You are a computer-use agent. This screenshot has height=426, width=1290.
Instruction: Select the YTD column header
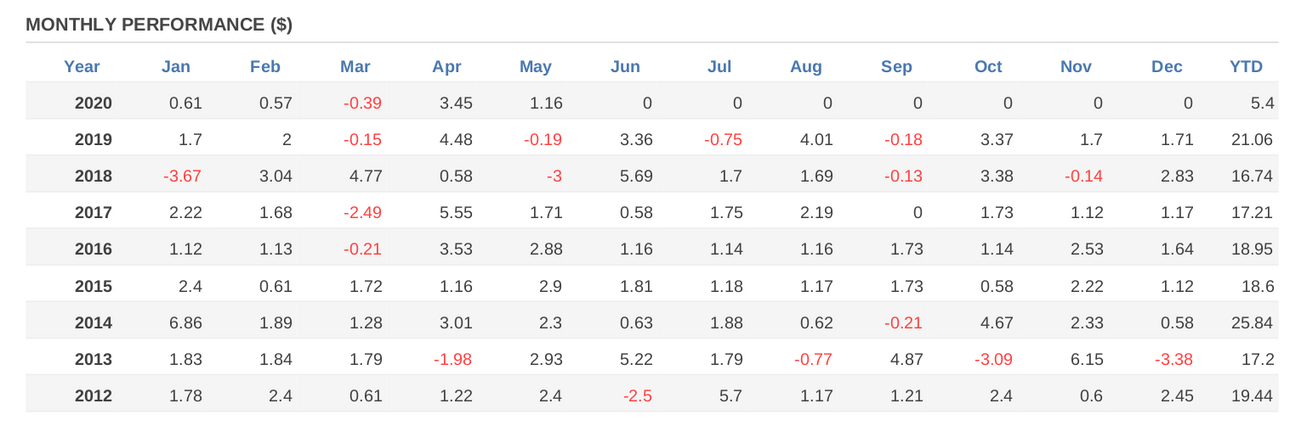click(x=1246, y=67)
